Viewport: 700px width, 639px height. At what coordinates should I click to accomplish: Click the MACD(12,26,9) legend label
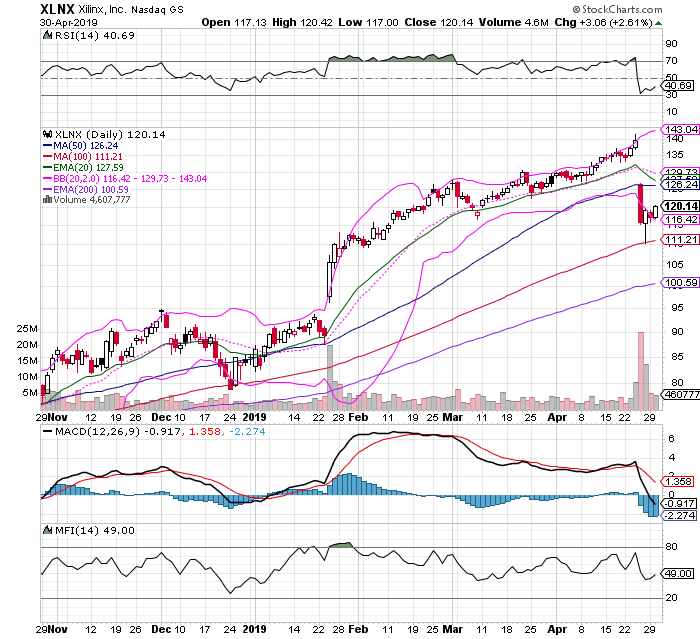97,432
